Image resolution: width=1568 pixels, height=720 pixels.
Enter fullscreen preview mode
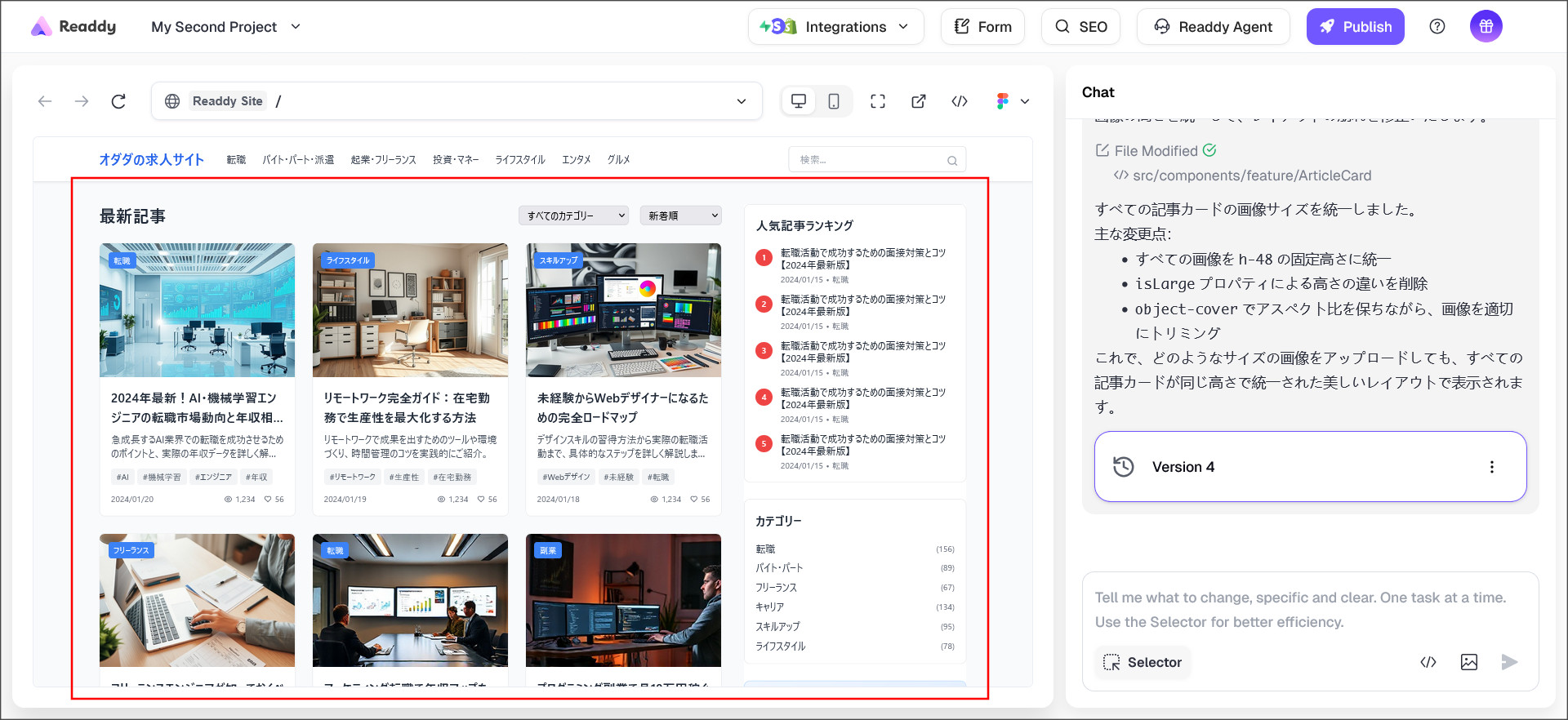pos(878,101)
